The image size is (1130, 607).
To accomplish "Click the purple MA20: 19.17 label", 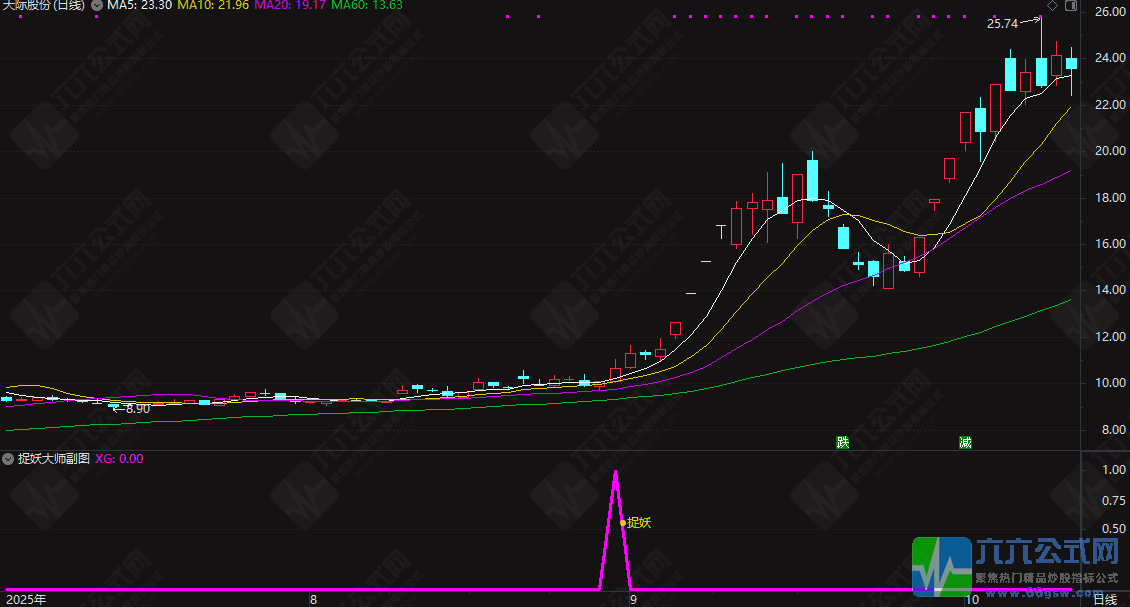I will pos(290,6).
